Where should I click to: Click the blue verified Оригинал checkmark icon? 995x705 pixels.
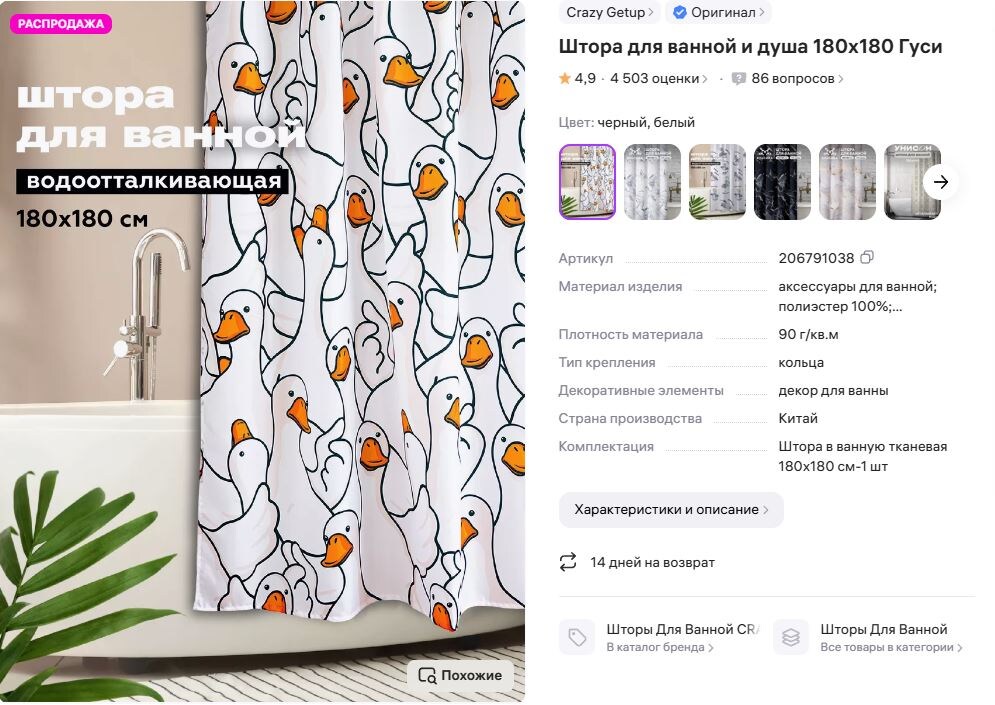tap(680, 13)
